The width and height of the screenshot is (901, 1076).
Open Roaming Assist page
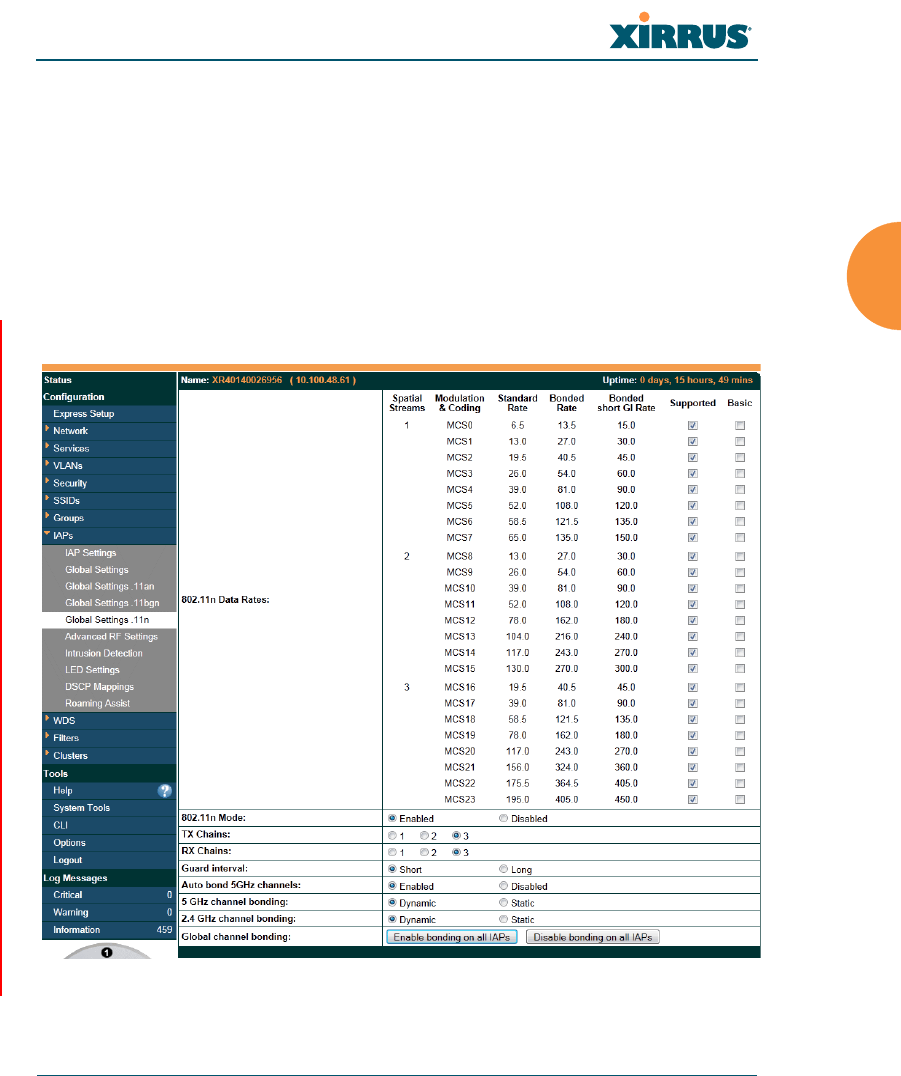click(x=97, y=703)
